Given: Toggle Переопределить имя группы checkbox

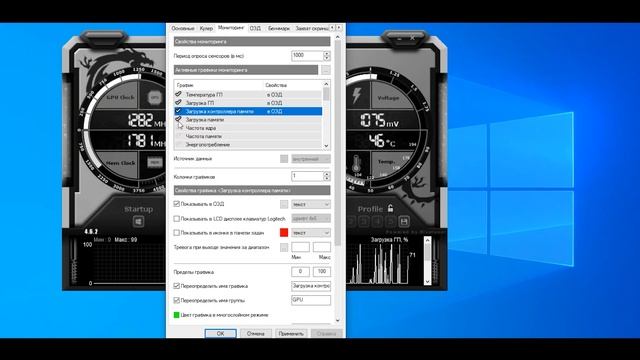Looking at the screenshot, I should (x=176, y=300).
